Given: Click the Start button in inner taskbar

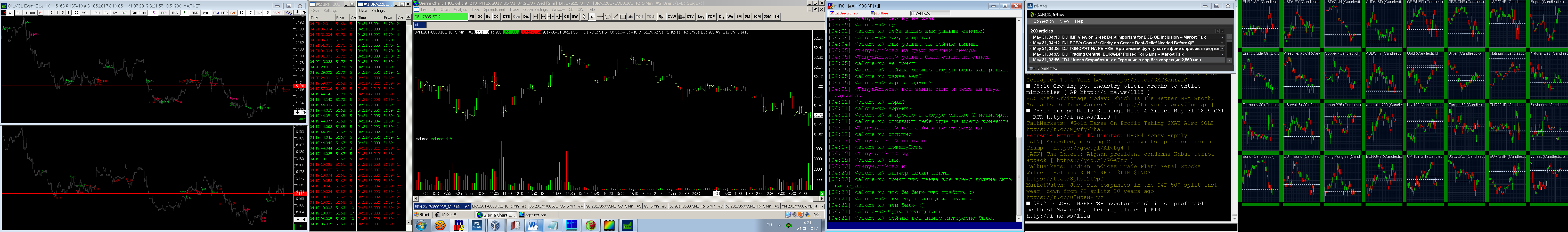Looking at the screenshot, I should click(422, 215).
